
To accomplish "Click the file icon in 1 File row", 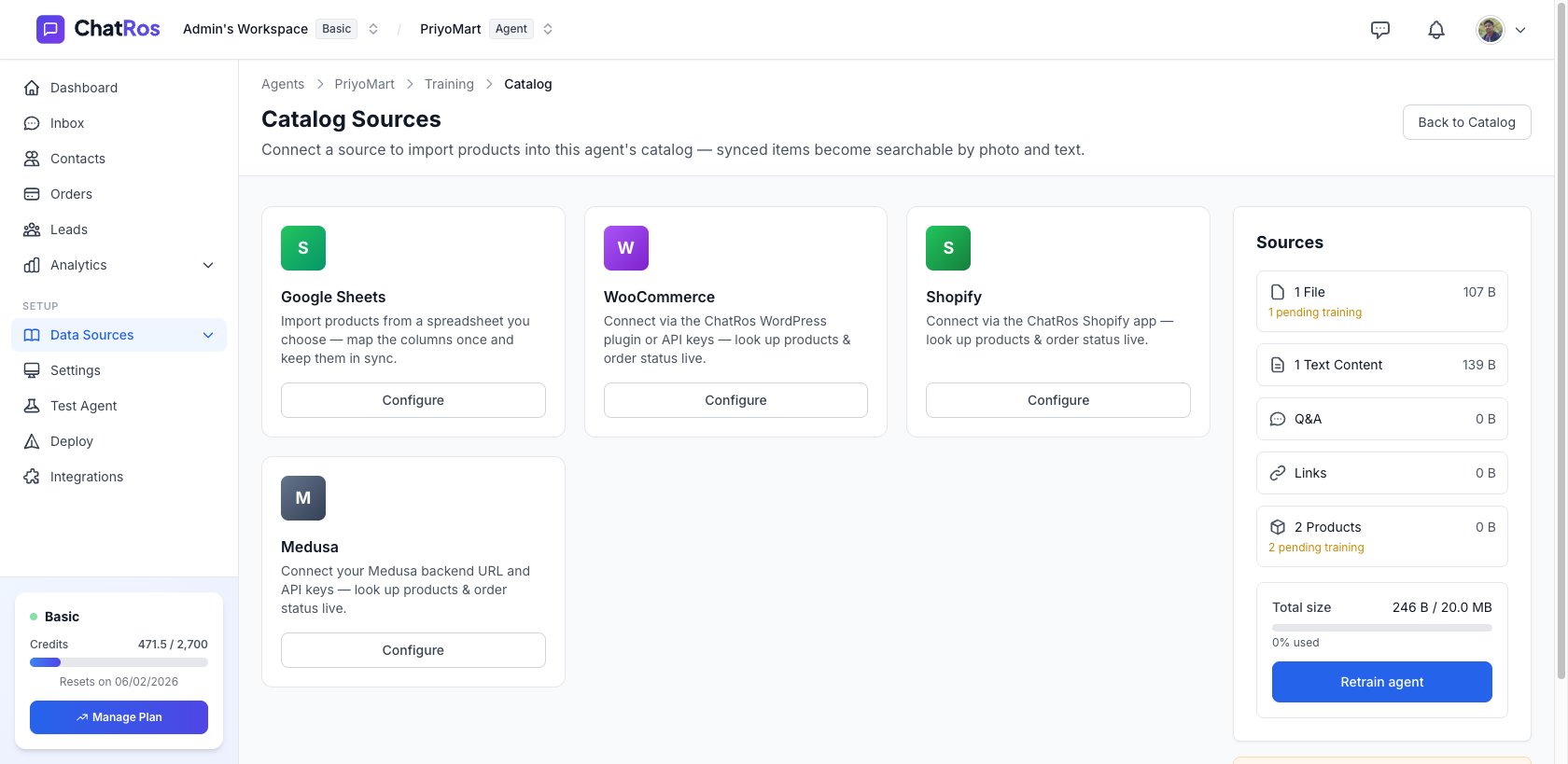I will point(1278,292).
